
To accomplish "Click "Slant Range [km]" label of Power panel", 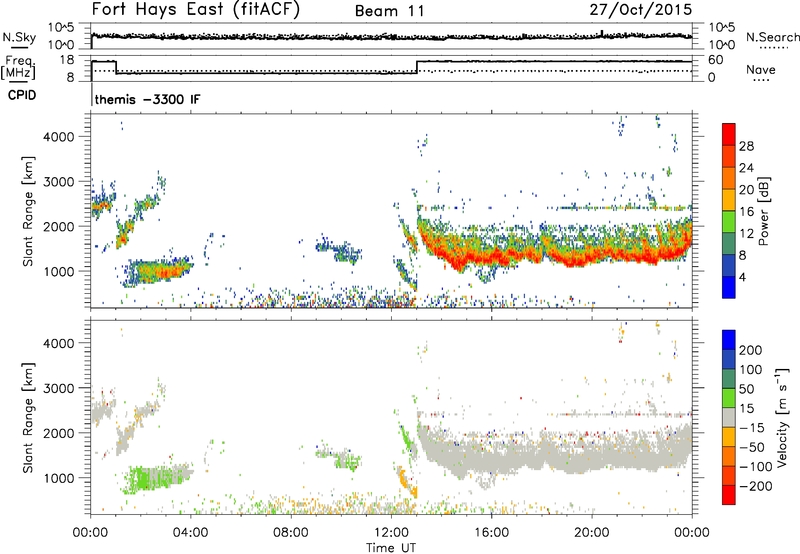I will [28, 211].
